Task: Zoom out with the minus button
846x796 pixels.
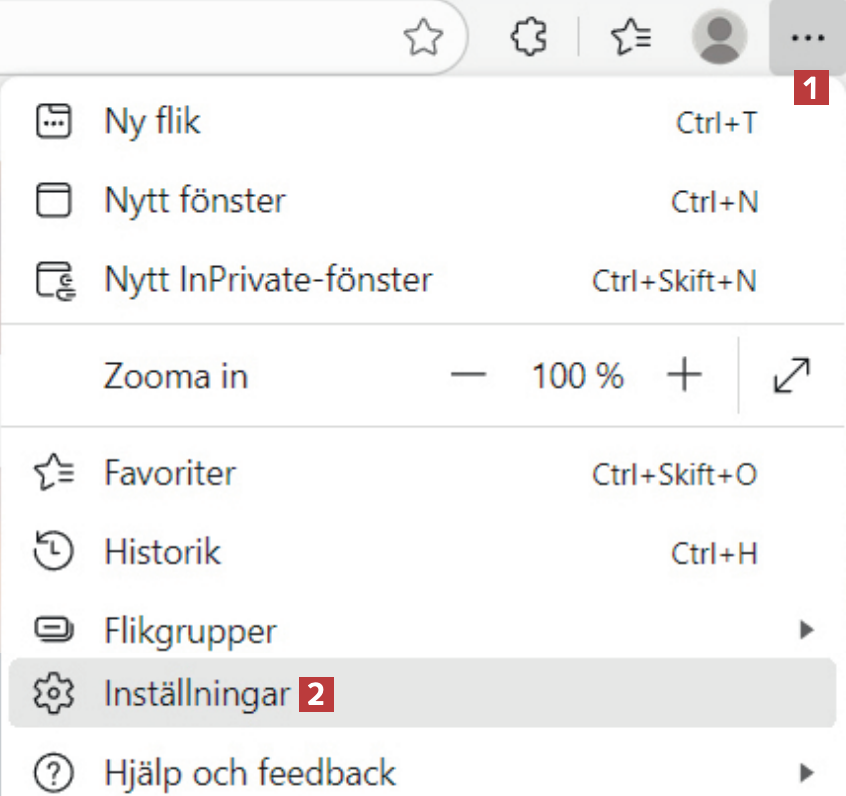Action: click(467, 376)
